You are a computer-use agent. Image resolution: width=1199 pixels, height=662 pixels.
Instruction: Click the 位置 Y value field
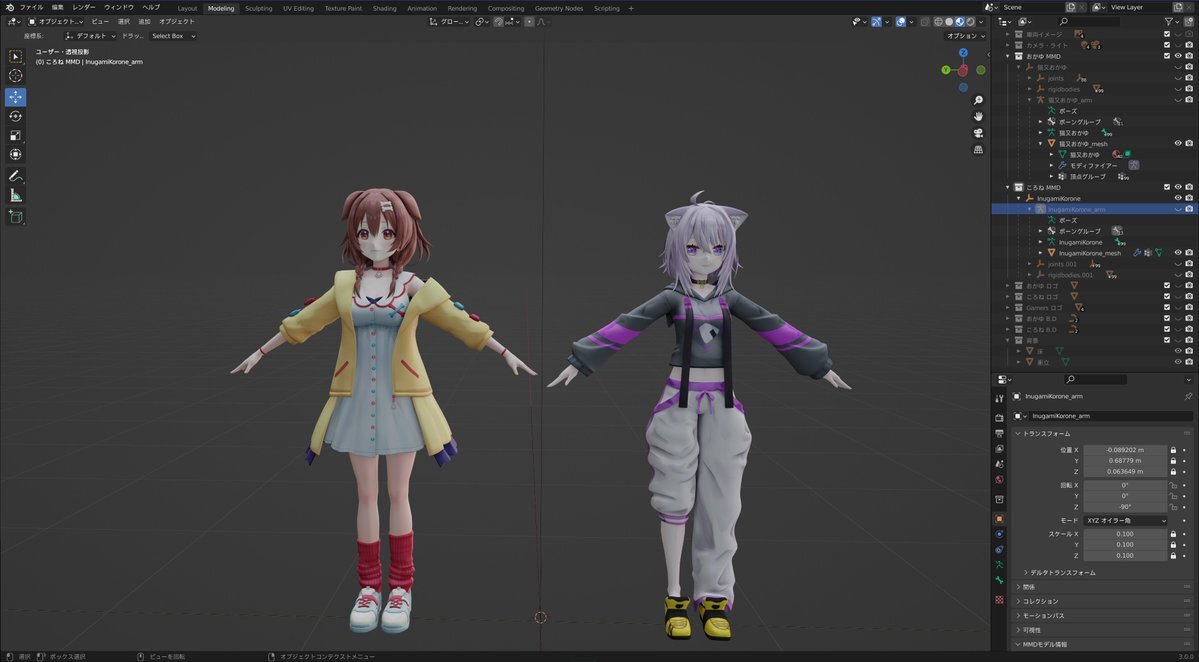coord(1126,461)
